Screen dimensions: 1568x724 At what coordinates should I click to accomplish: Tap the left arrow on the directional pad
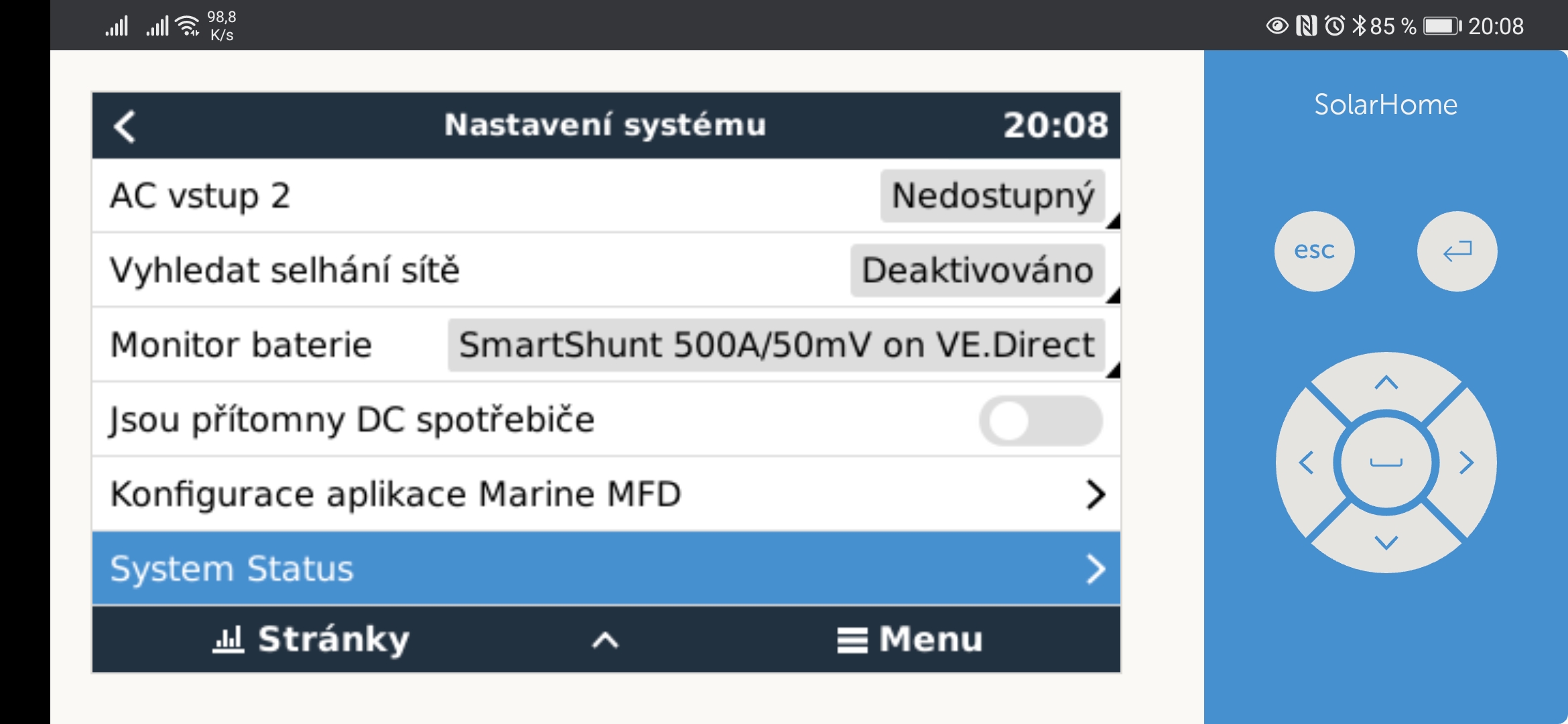click(x=1307, y=463)
